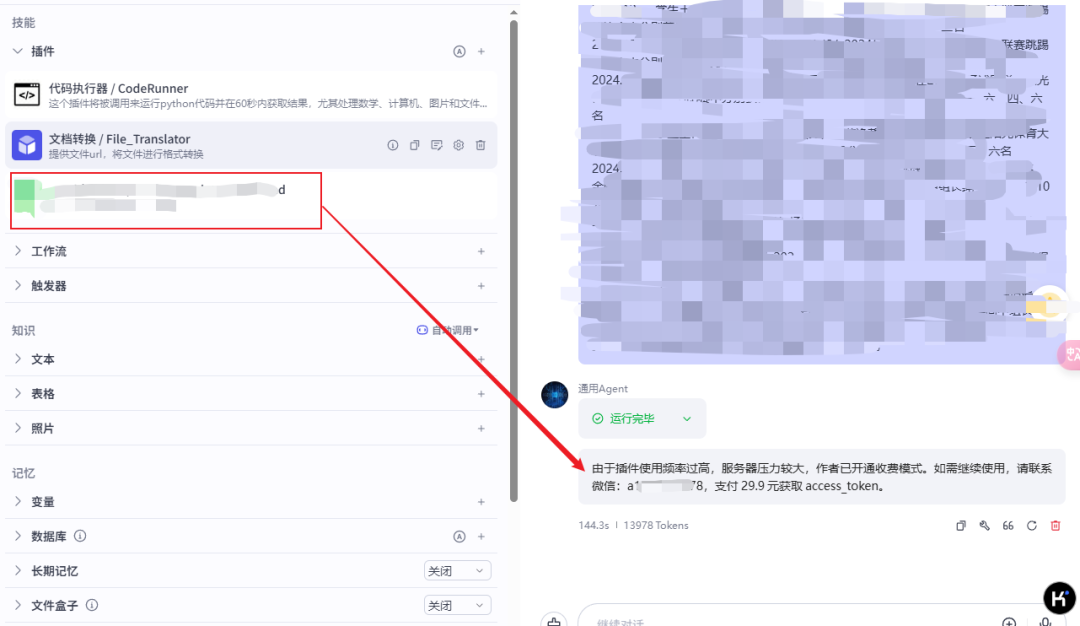Open 文件盒子 关闭 dropdown
Image resolution: width=1080 pixels, height=626 pixels.
coord(457,605)
